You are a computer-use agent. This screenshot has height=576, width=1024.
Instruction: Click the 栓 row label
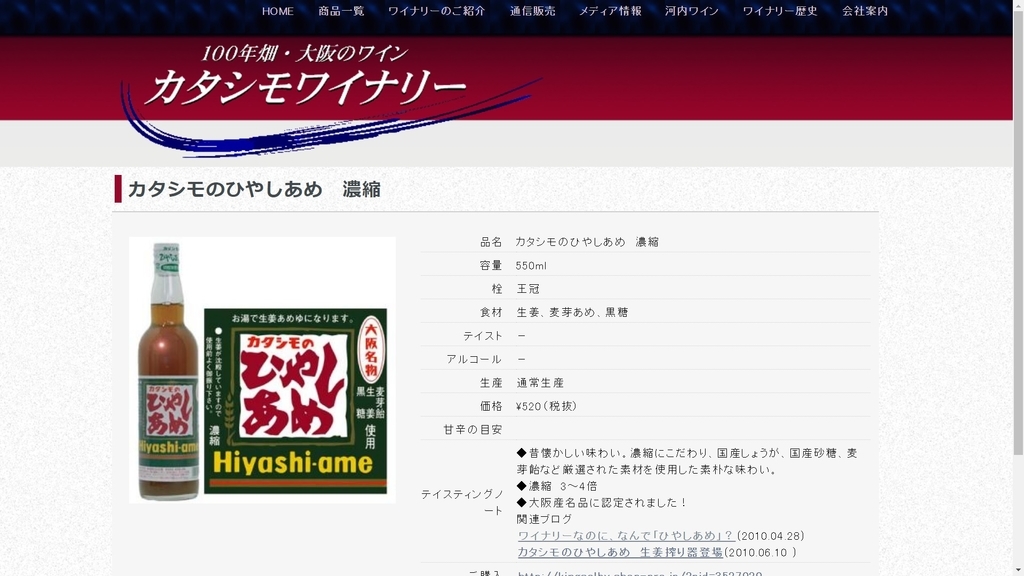click(497, 289)
